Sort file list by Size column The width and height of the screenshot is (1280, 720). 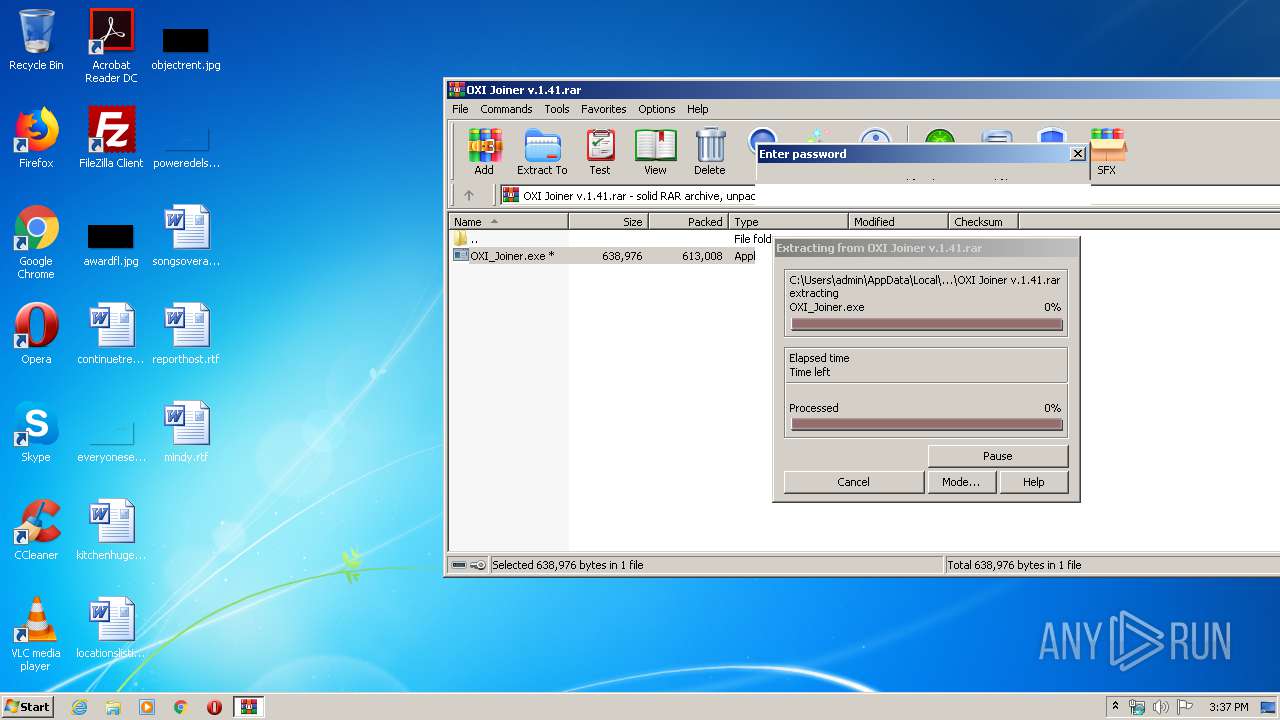tap(609, 222)
